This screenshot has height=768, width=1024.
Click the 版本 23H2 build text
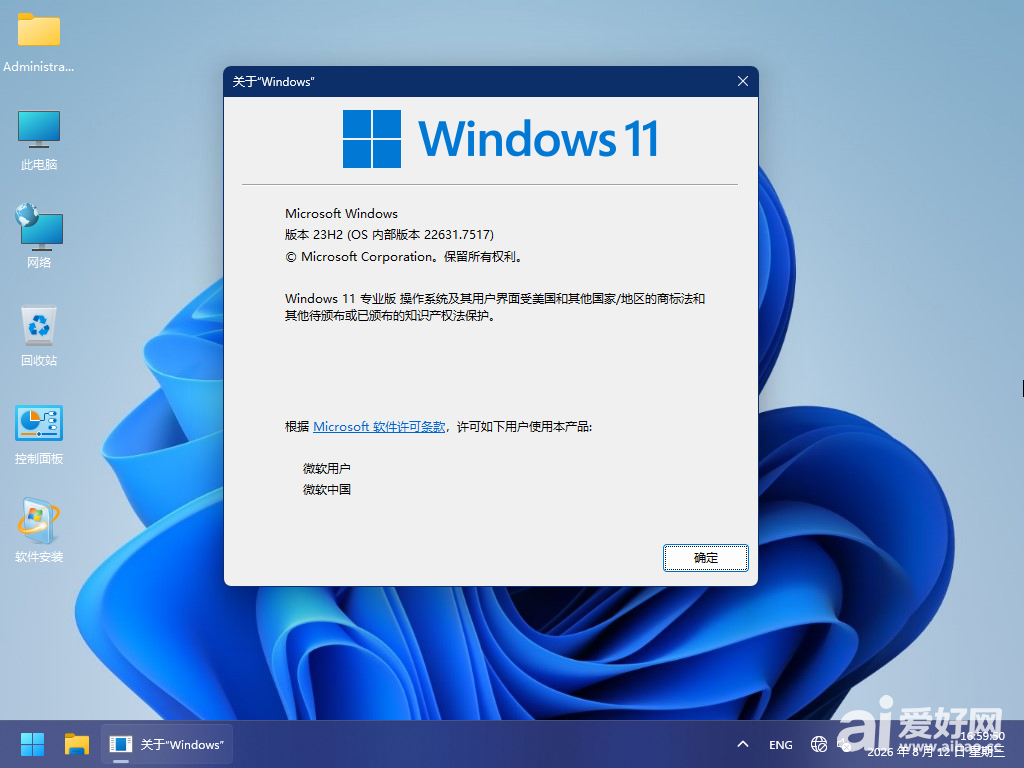[389, 234]
